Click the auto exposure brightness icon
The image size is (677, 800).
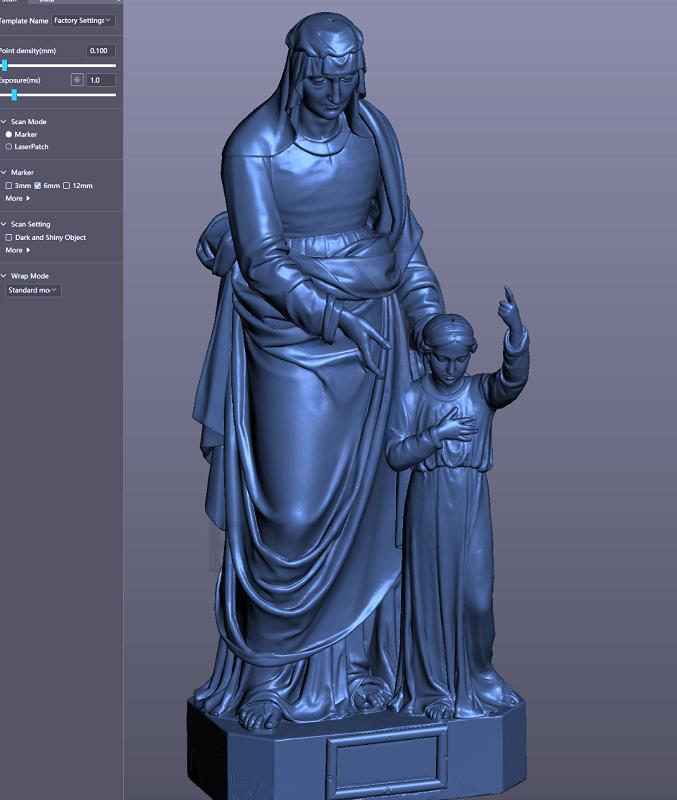pyautogui.click(x=76, y=80)
